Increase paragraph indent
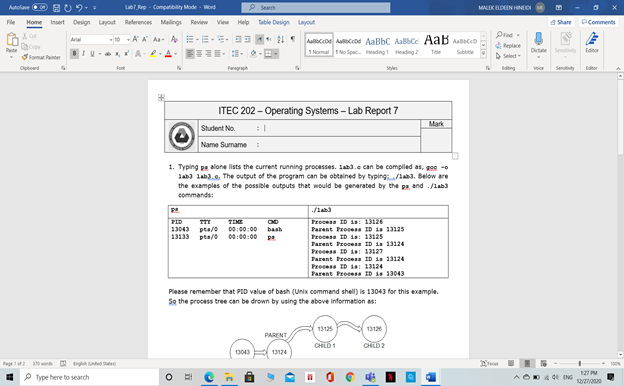The image size is (624, 386). point(248,39)
